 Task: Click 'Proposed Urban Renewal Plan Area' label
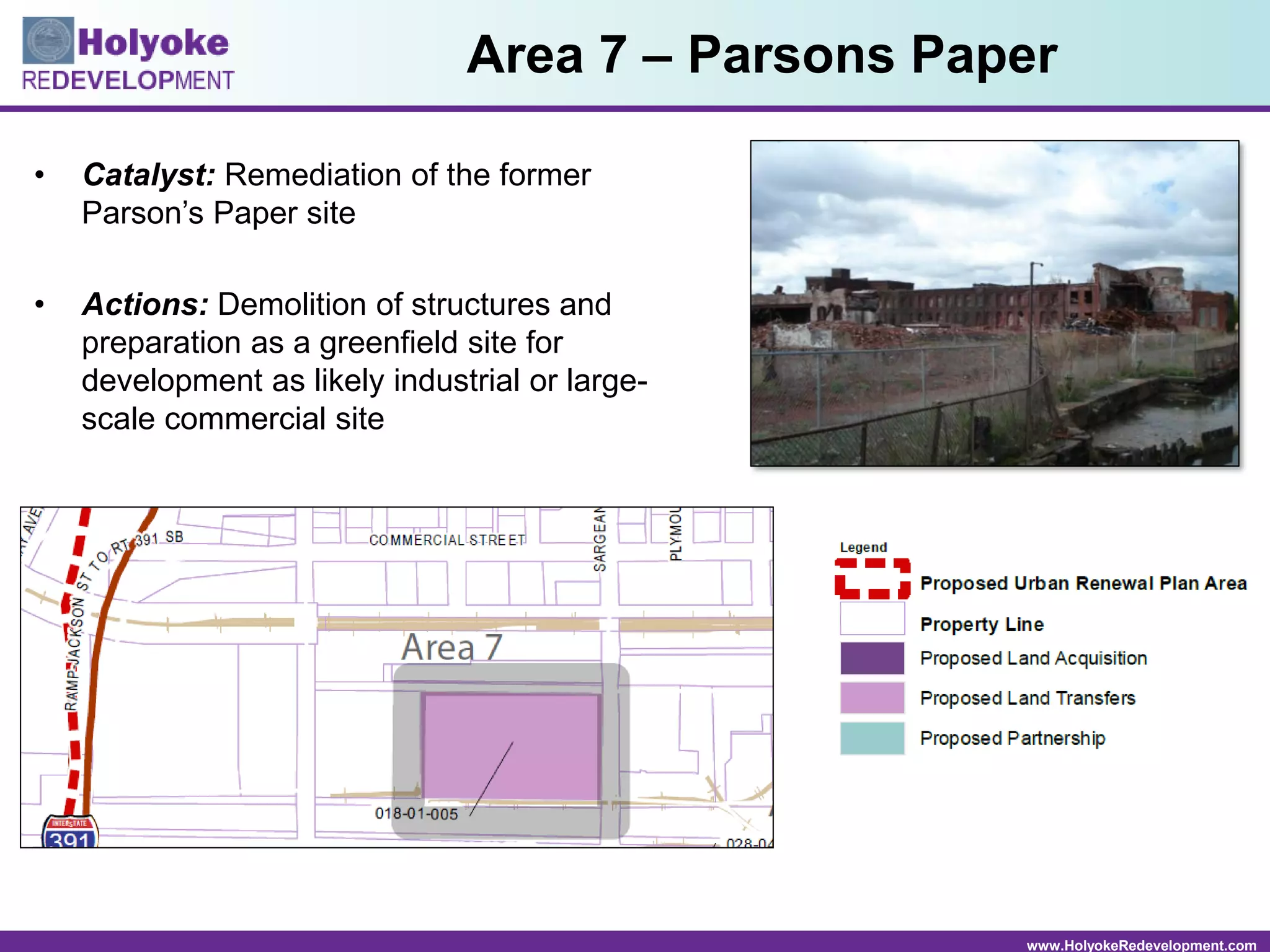point(1083,584)
